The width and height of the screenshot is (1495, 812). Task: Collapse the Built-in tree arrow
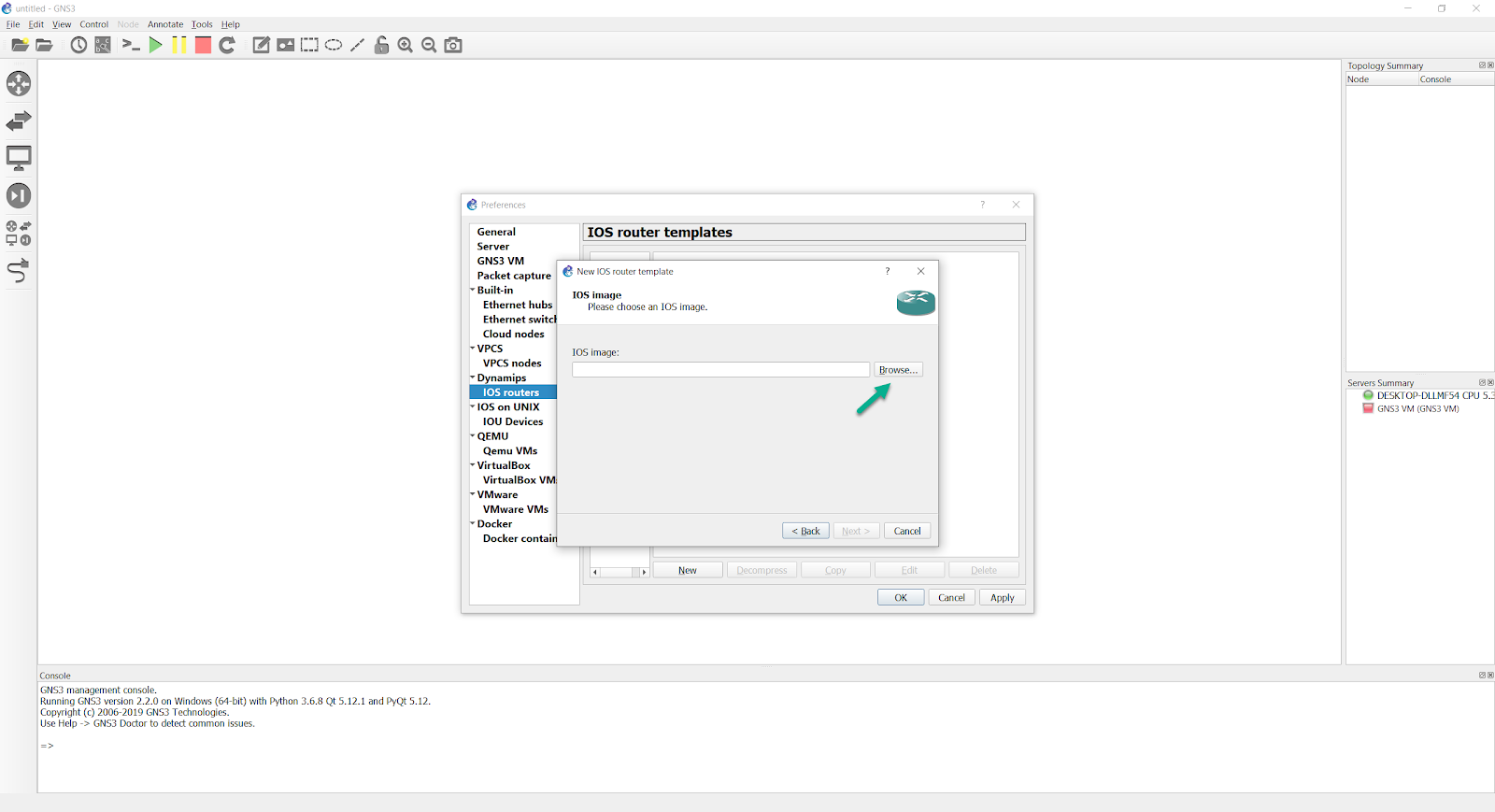pyautogui.click(x=473, y=290)
